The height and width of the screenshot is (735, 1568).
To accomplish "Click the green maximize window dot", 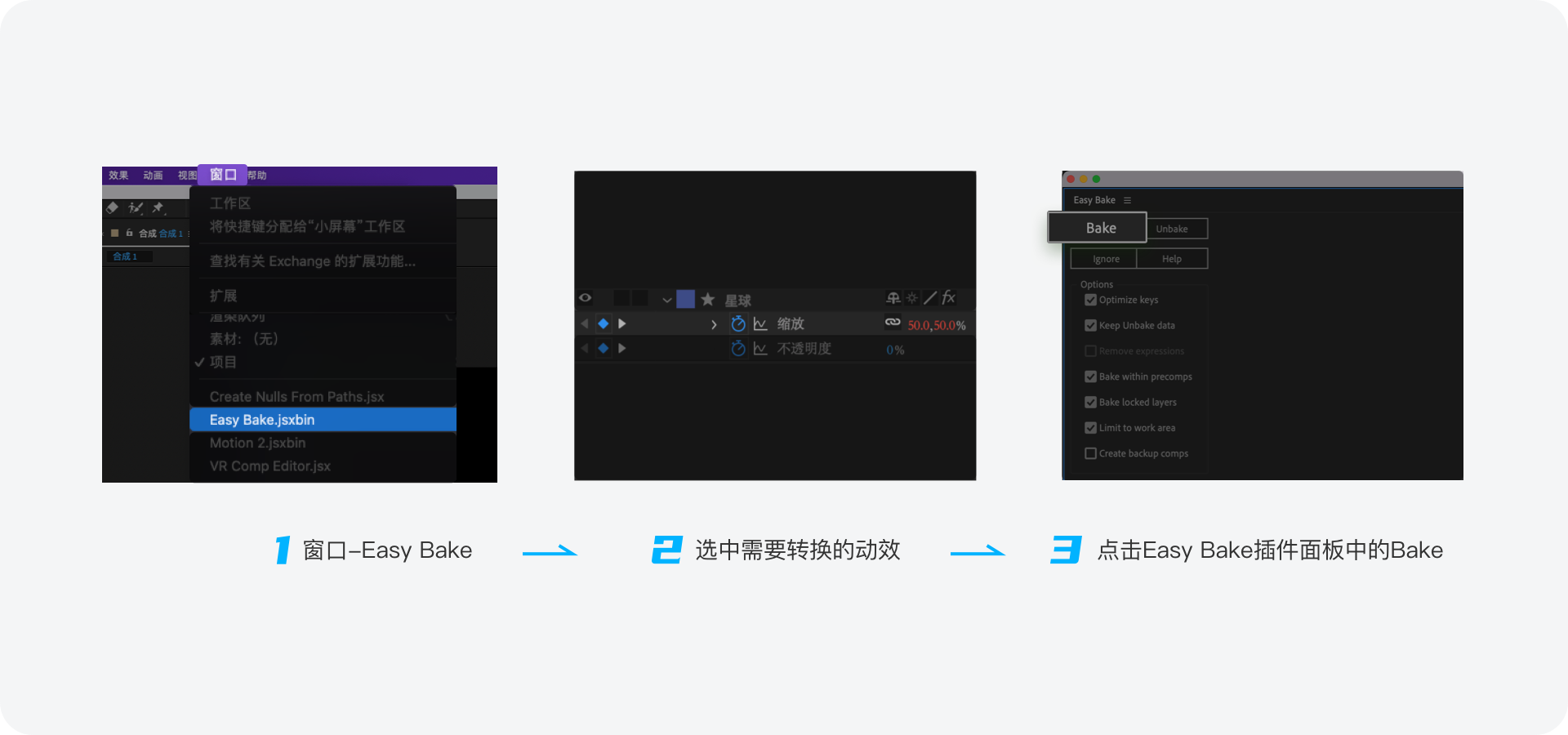I will pos(1097,179).
